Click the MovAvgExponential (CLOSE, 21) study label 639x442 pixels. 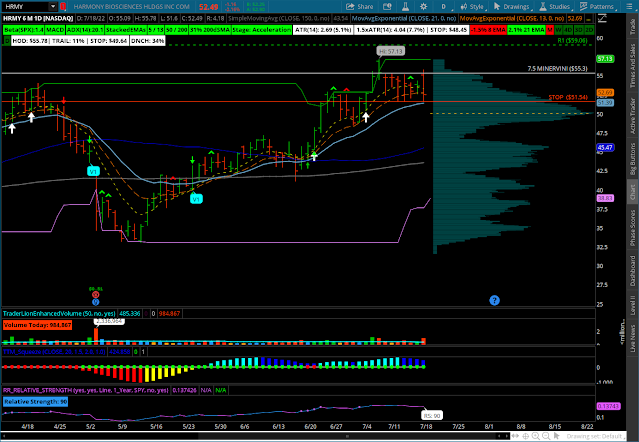404,18
